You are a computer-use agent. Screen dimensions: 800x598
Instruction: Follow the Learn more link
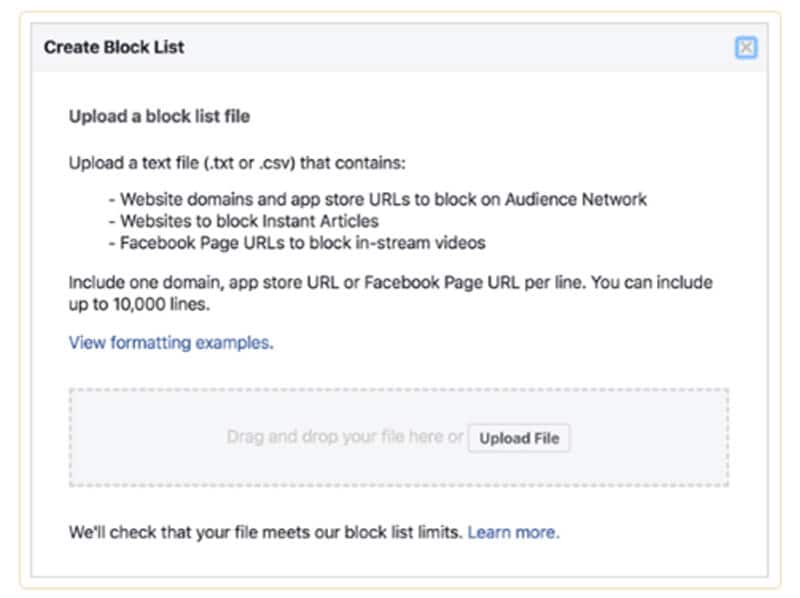pyautogui.click(x=513, y=533)
